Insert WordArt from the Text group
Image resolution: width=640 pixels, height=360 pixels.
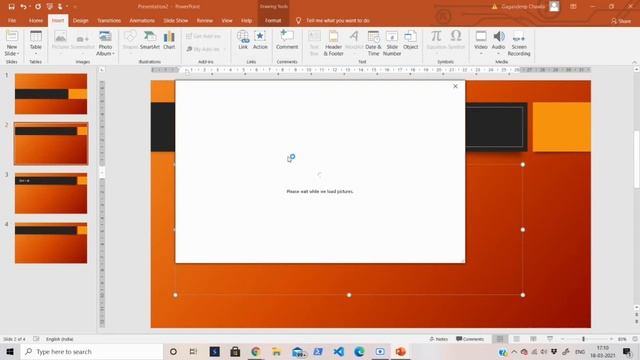pos(354,40)
